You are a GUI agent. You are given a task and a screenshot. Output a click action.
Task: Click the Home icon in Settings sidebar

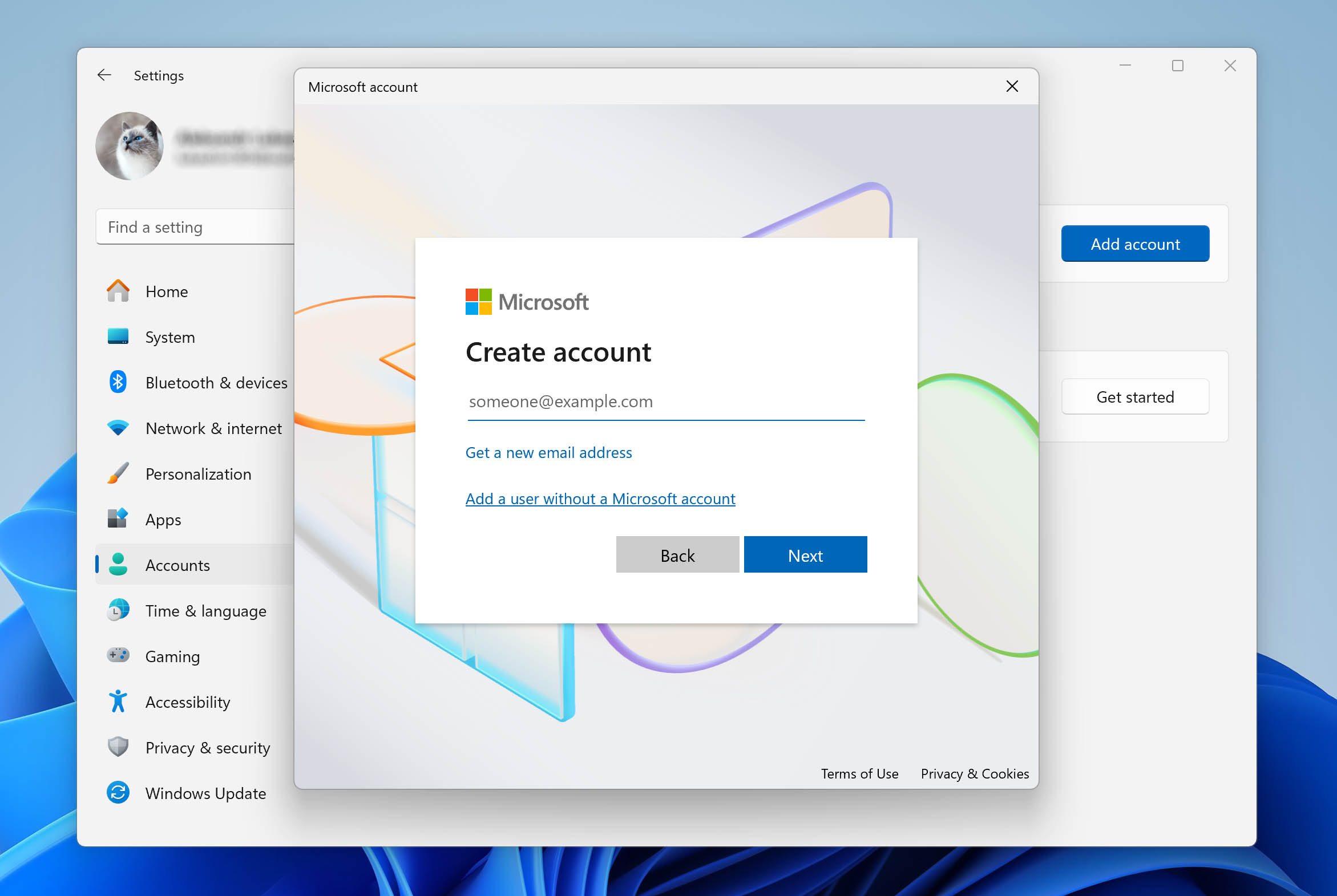click(118, 291)
